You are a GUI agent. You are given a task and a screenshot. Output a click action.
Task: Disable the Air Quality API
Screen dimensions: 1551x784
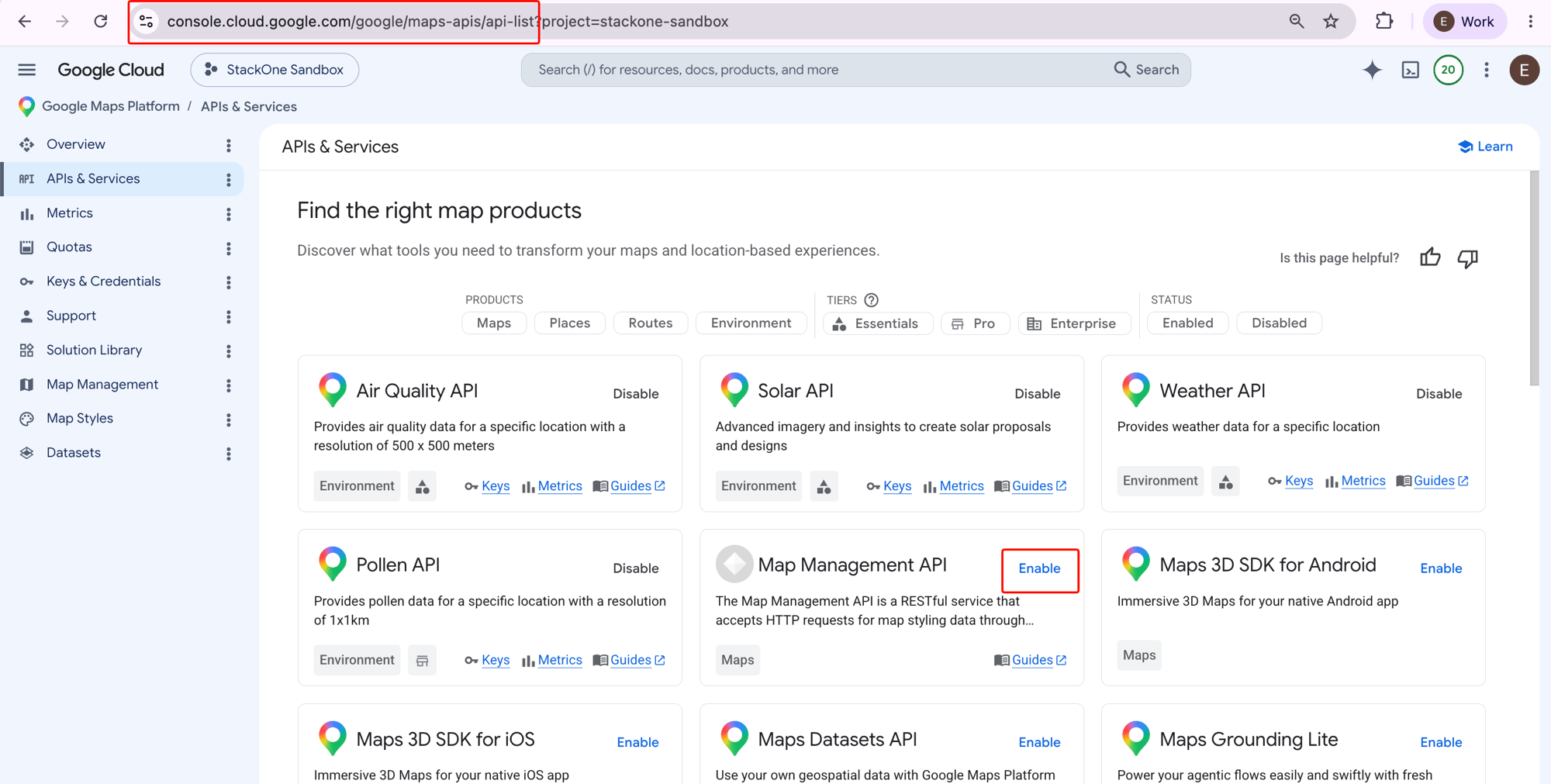pos(635,394)
